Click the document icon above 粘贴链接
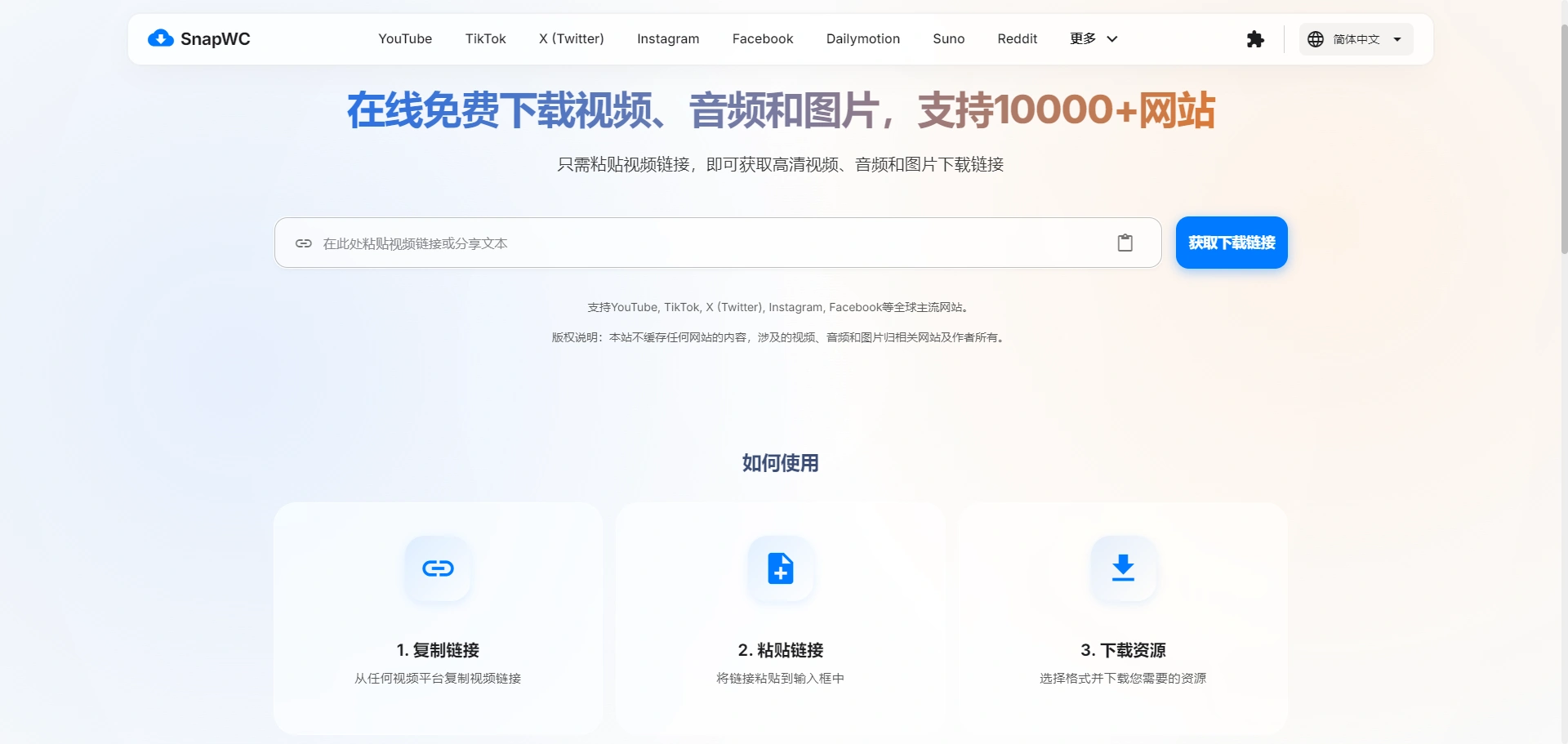Viewport: 1568px width, 744px height. [780, 568]
